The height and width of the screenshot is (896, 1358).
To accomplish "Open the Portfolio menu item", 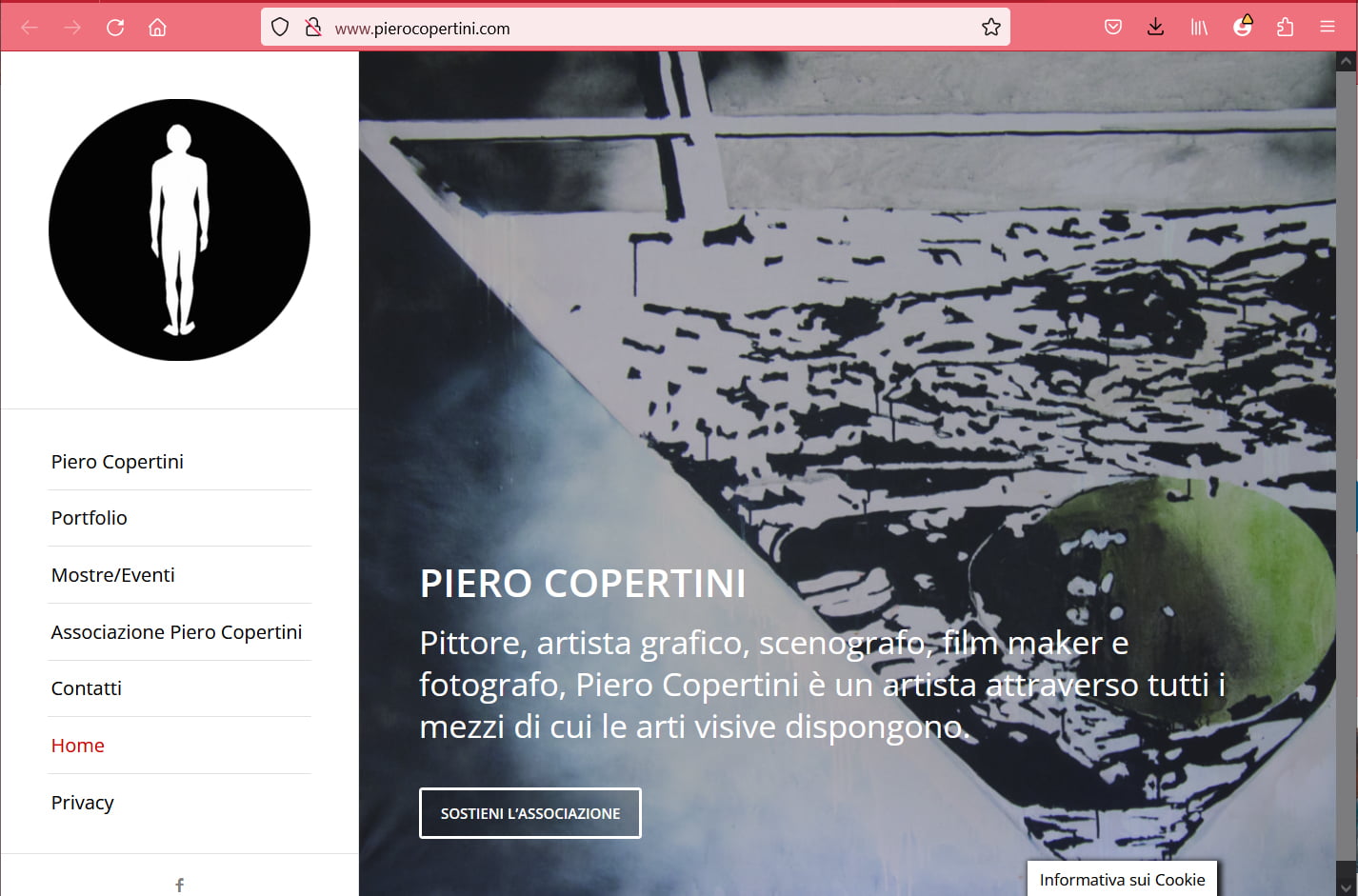I will click(x=90, y=518).
